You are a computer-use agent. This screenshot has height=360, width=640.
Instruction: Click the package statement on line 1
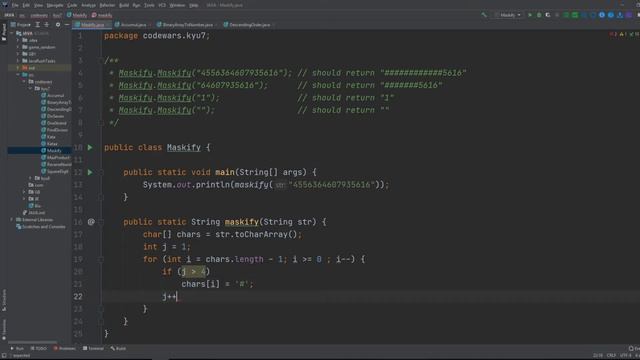pyautogui.click(x=157, y=36)
